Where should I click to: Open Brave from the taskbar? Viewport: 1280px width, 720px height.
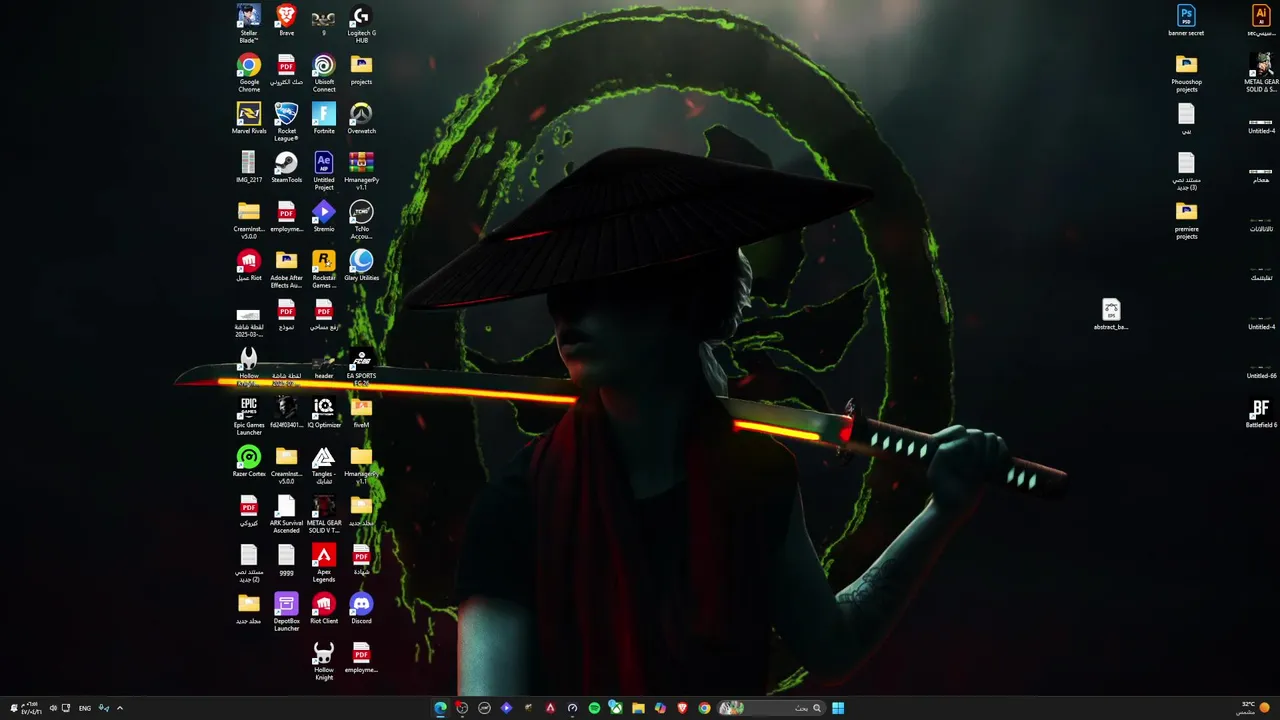tap(682, 708)
